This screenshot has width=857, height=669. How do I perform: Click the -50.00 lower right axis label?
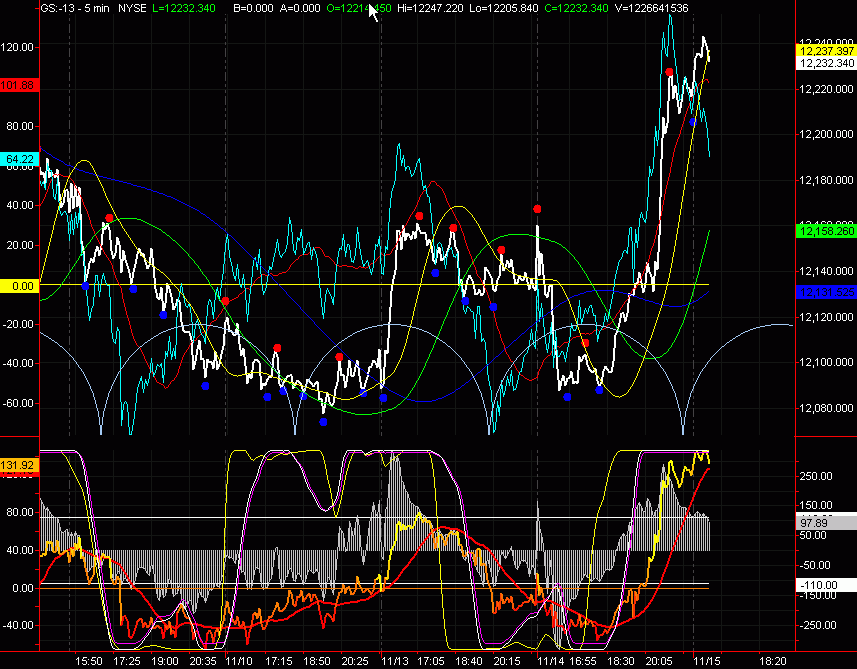coord(815,565)
